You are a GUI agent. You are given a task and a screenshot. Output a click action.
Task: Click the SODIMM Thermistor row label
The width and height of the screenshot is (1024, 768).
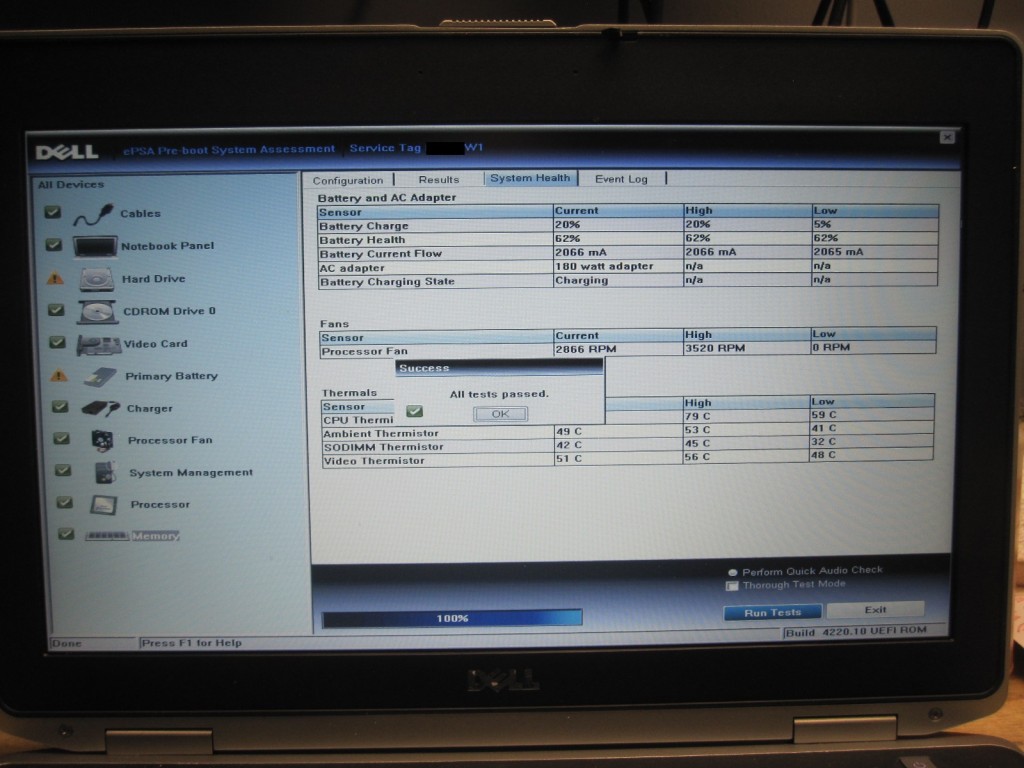coord(383,447)
